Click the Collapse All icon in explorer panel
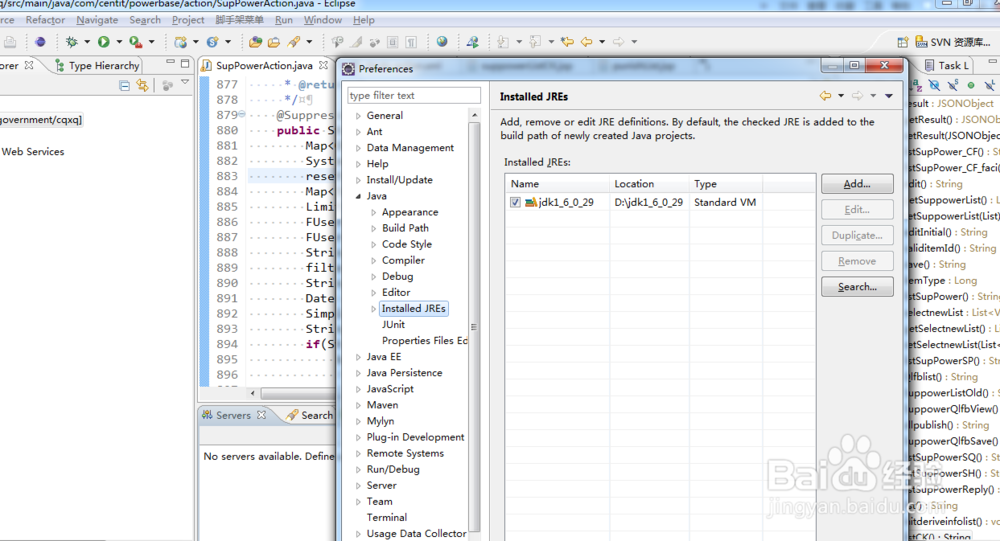1000x541 pixels. pos(124,85)
